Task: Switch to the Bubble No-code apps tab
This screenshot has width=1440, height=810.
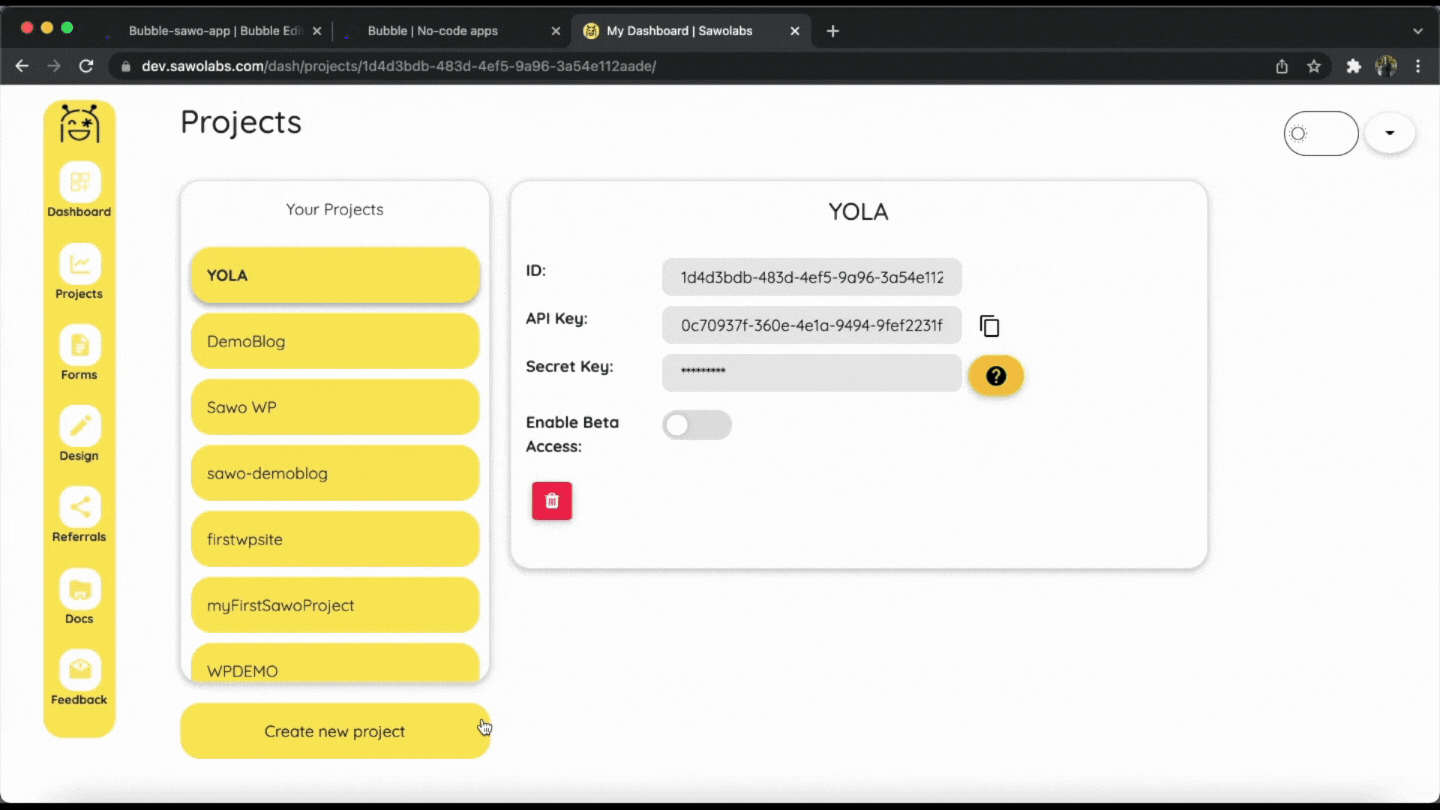Action: click(x=451, y=31)
